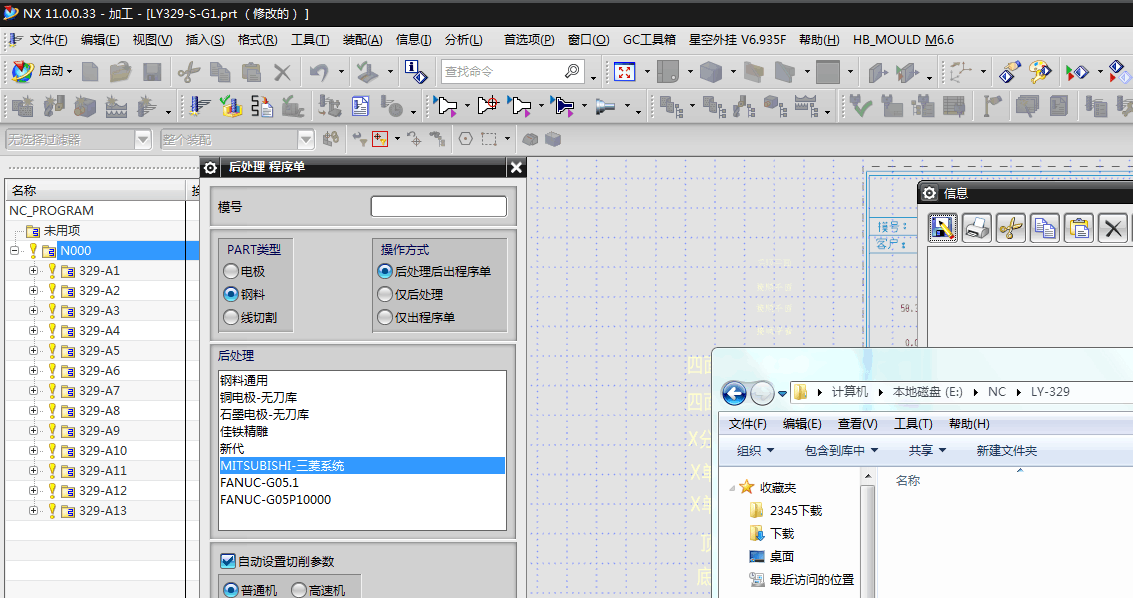The height and width of the screenshot is (598, 1133).
Task: Expand the 329-A1 program group
Action: click(x=33, y=271)
